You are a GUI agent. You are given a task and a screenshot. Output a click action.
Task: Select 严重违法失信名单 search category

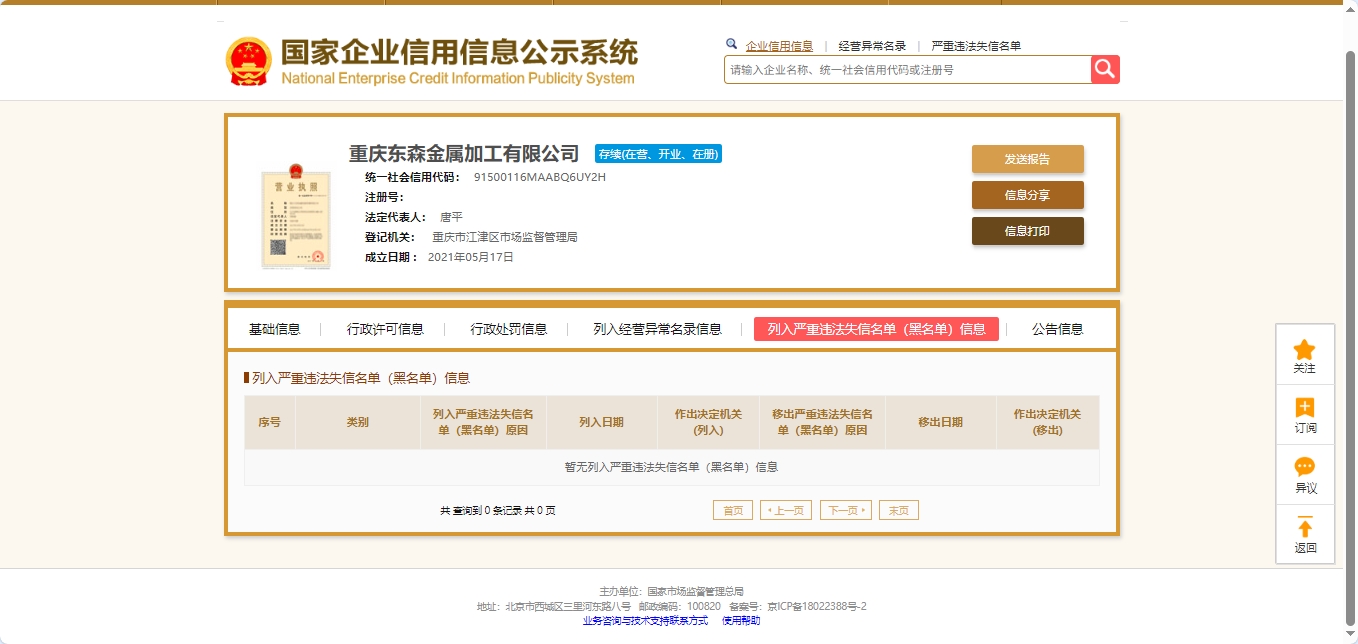(976, 46)
